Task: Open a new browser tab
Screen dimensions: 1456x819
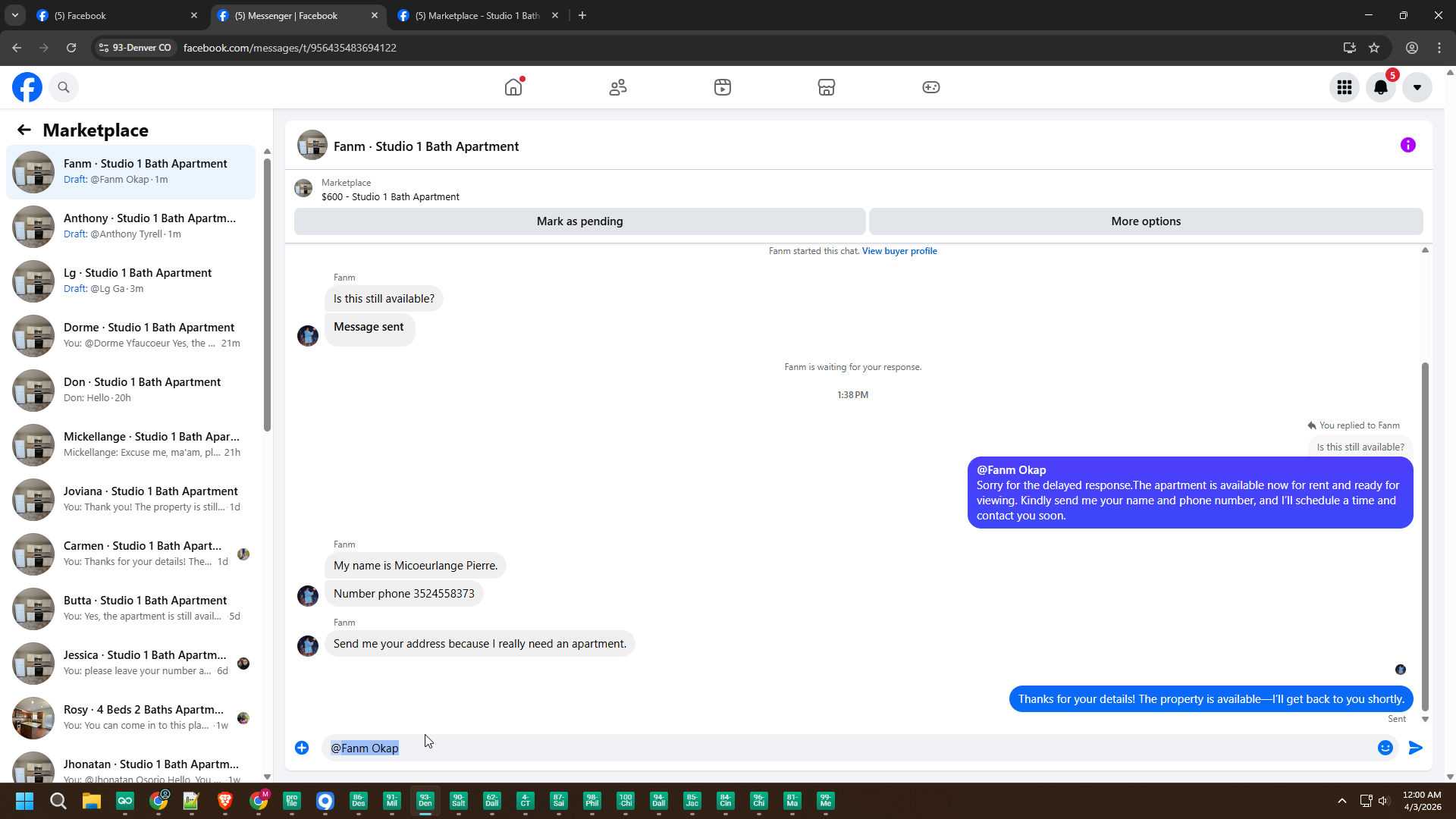Action: tap(582, 15)
